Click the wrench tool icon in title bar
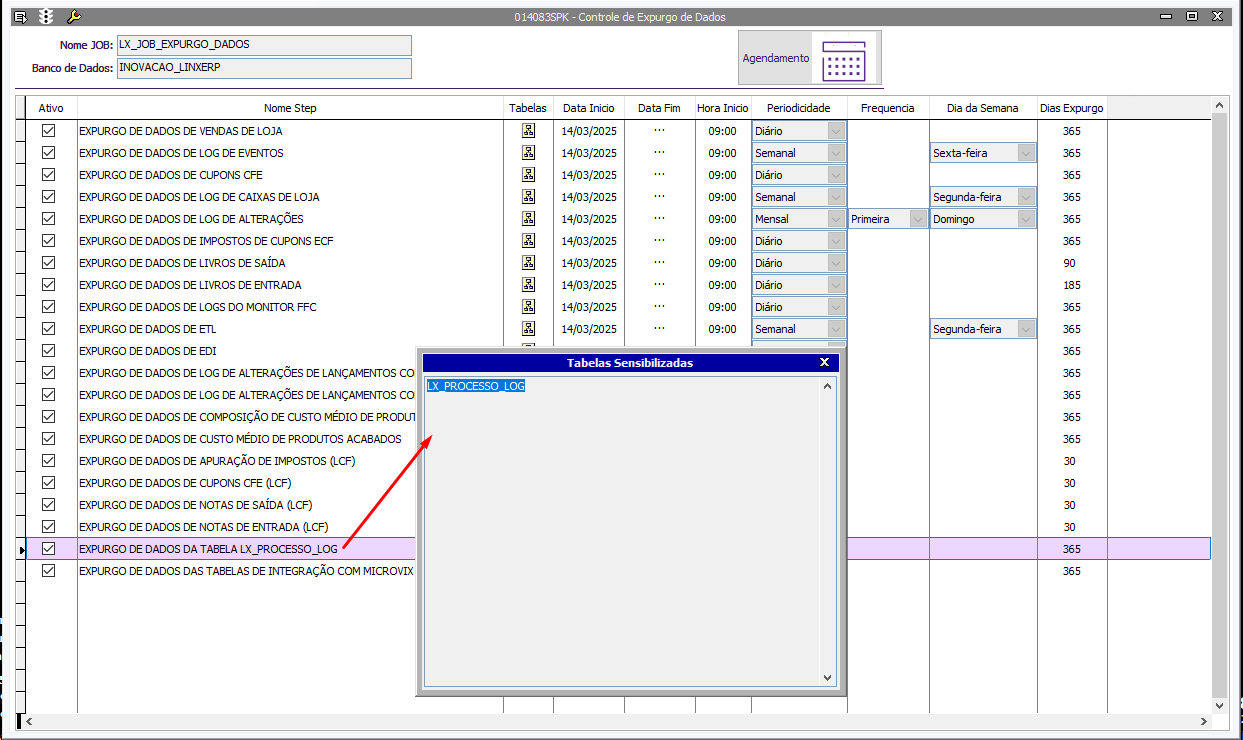The height and width of the screenshot is (740, 1243). tap(73, 17)
